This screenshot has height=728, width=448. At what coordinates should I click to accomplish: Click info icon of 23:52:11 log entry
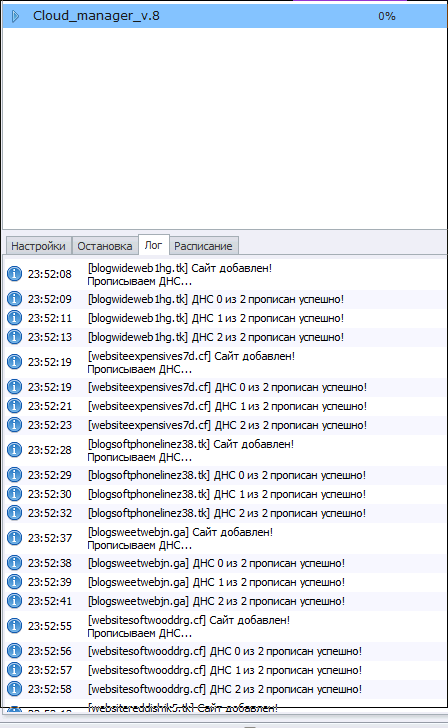(x=14, y=318)
